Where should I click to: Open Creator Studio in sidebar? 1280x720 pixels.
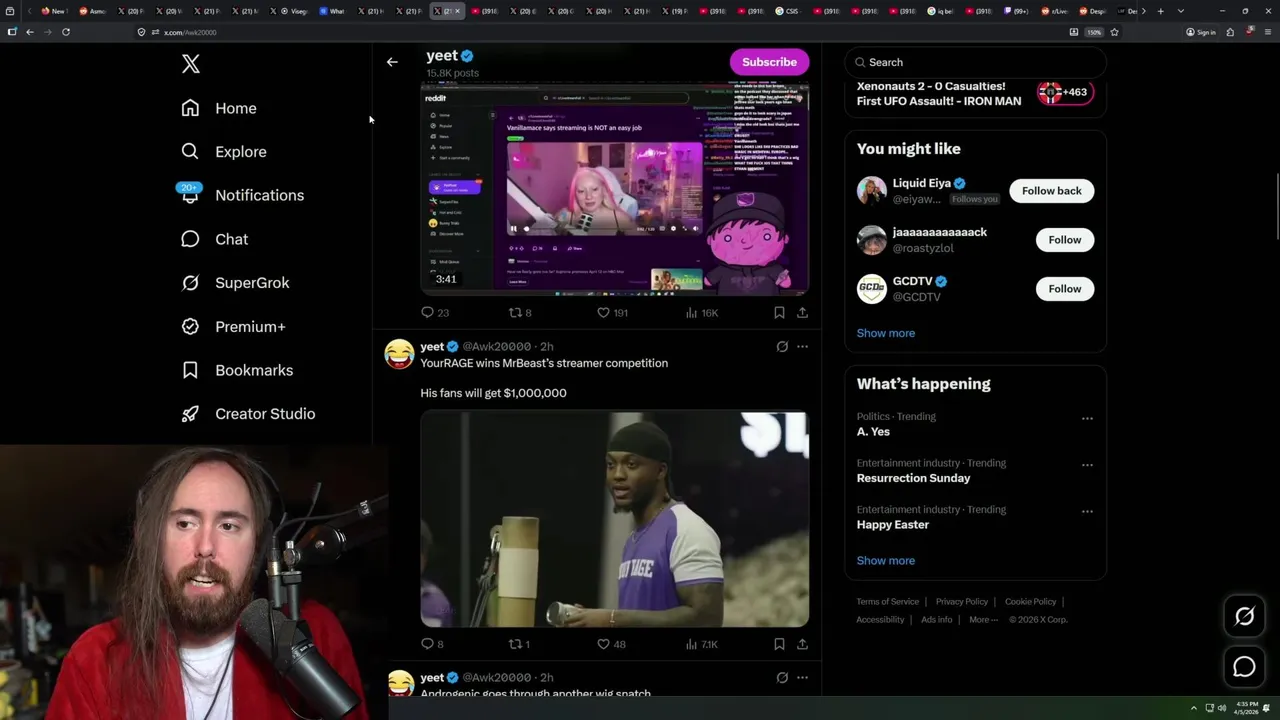point(247,414)
